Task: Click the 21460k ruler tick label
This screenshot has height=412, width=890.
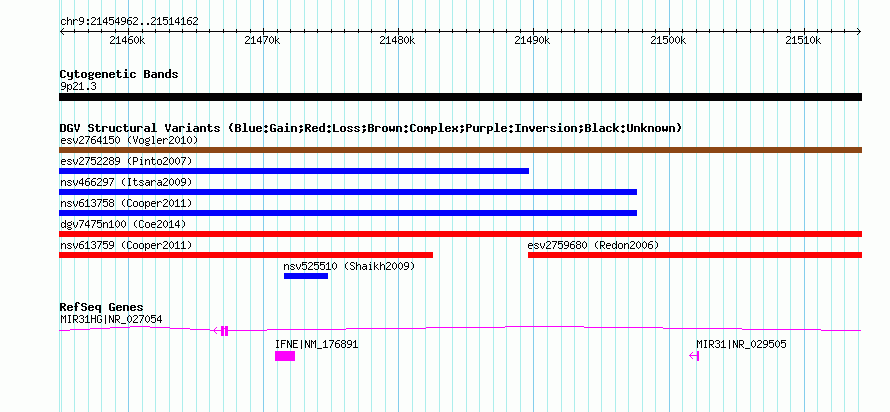Action: (128, 40)
